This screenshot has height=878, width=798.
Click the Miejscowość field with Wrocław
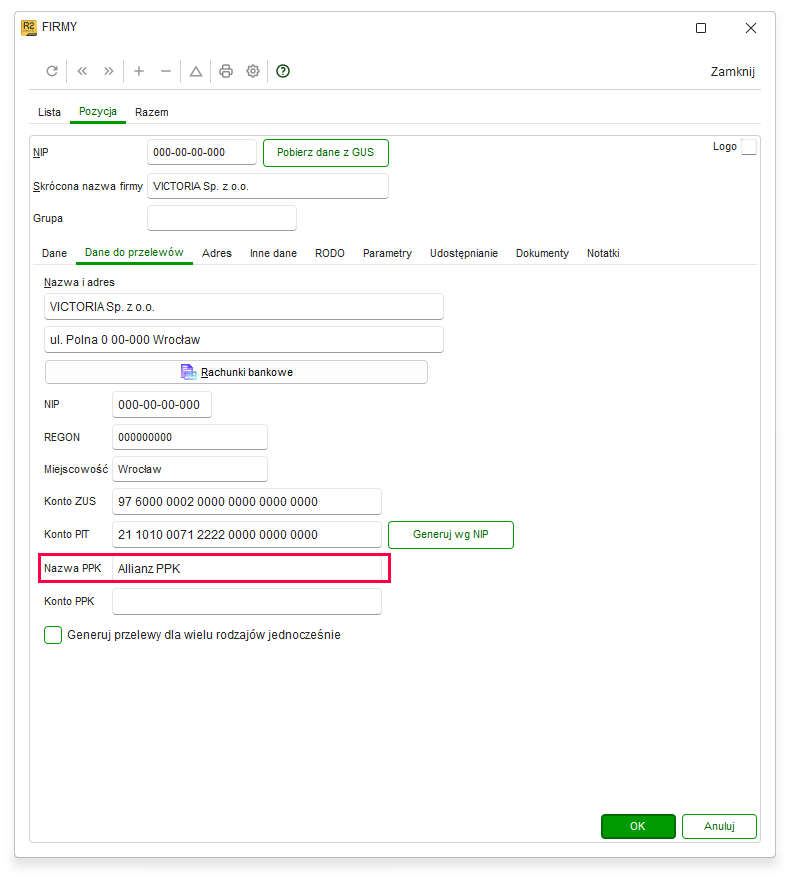coord(190,469)
